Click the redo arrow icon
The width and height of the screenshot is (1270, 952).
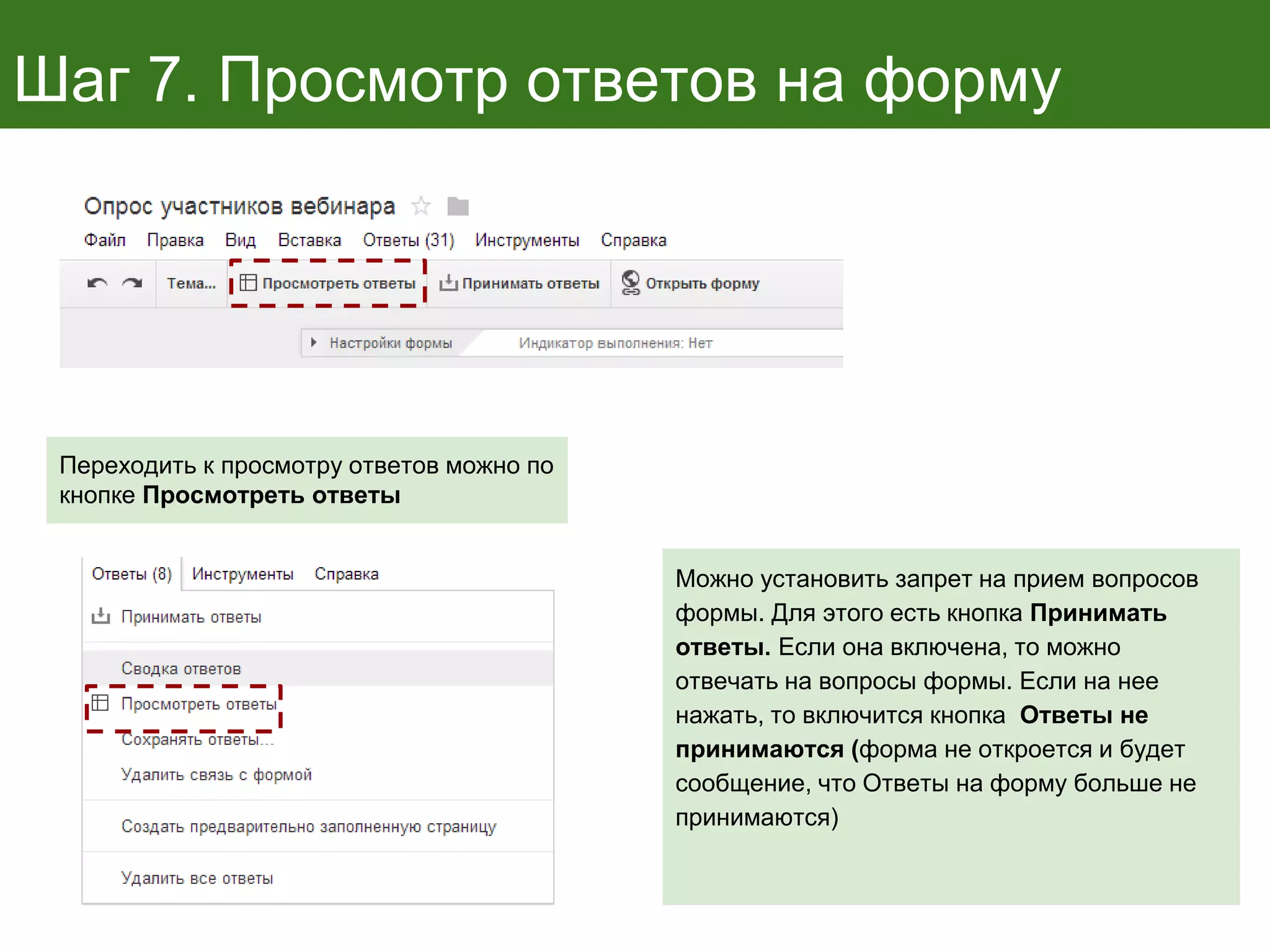pyautogui.click(x=131, y=283)
